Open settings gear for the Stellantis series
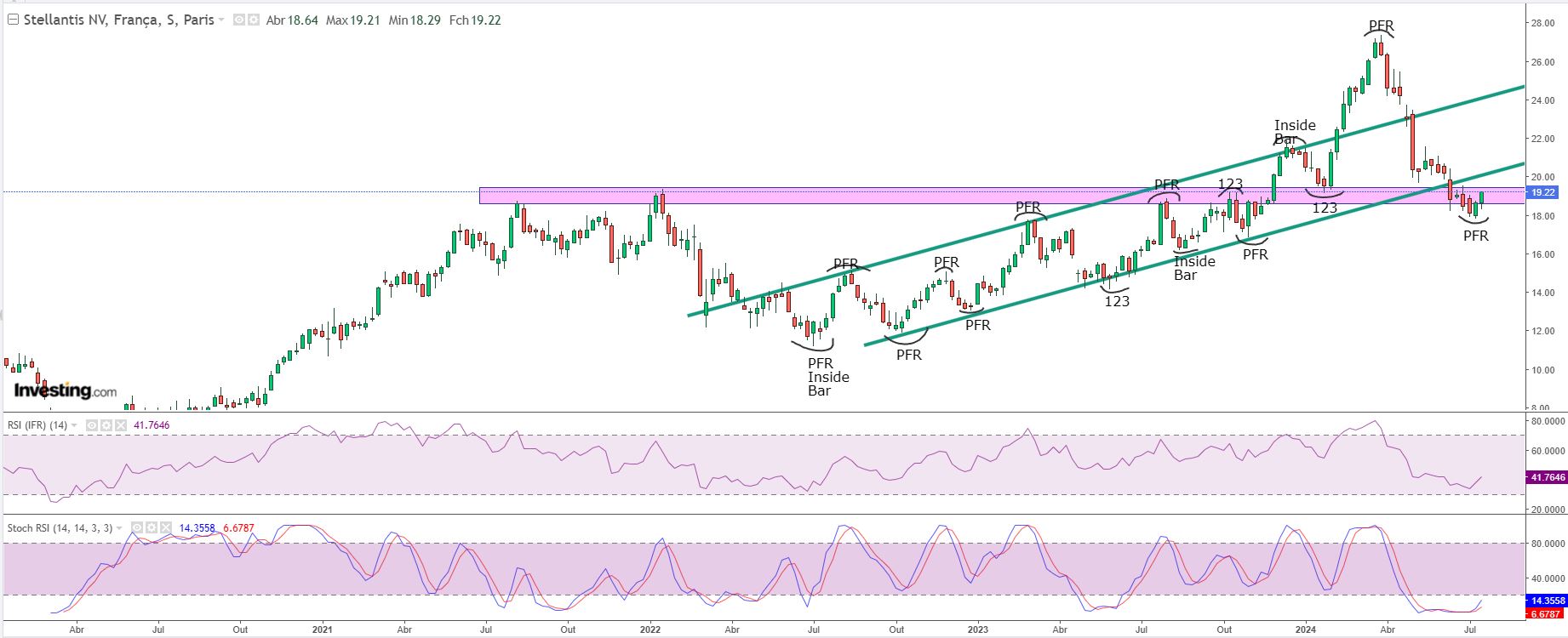 coord(253,20)
